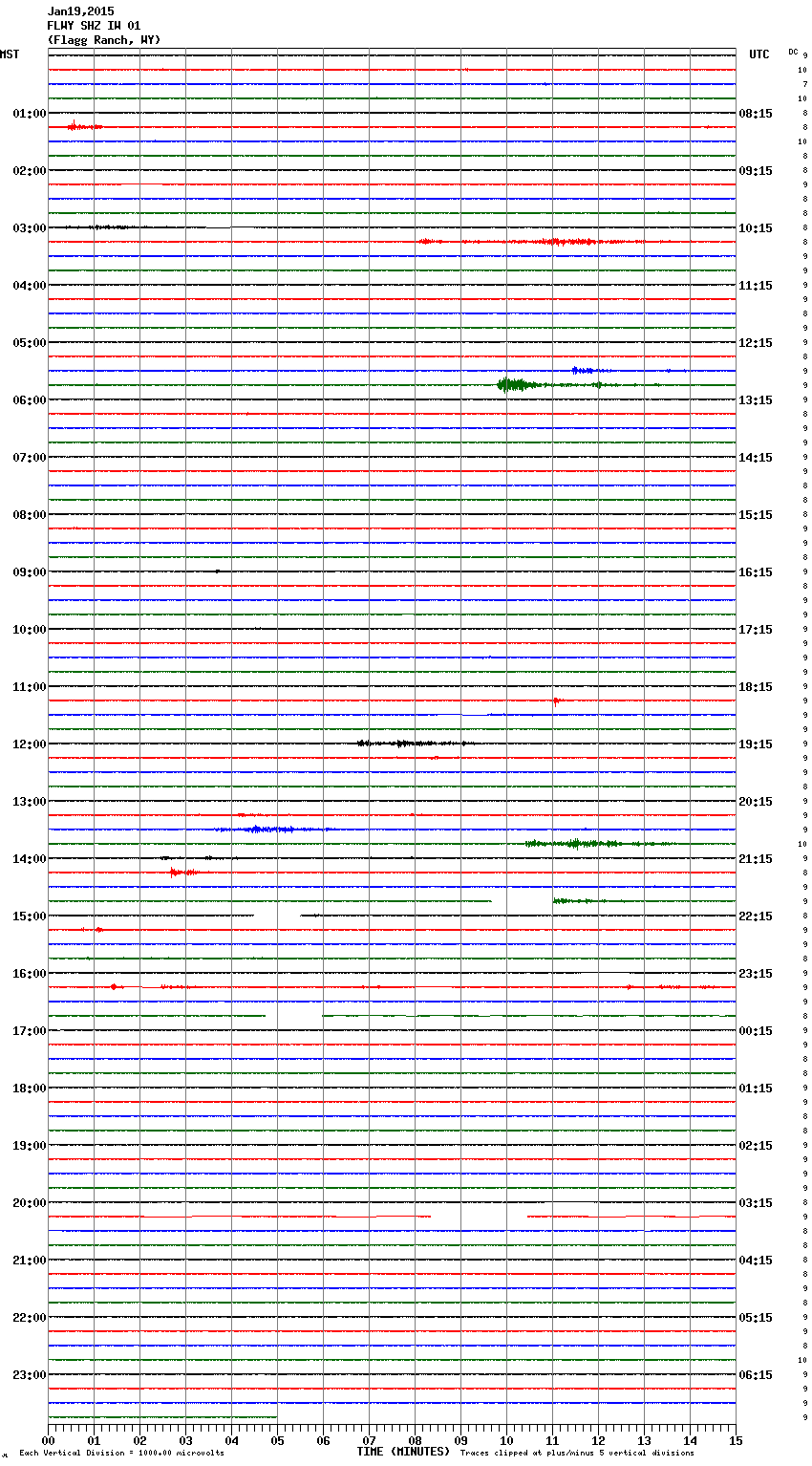Viewport: 812px width, 1466px height.
Task: Click the 18:00 MST time label
Action: tap(29, 1089)
